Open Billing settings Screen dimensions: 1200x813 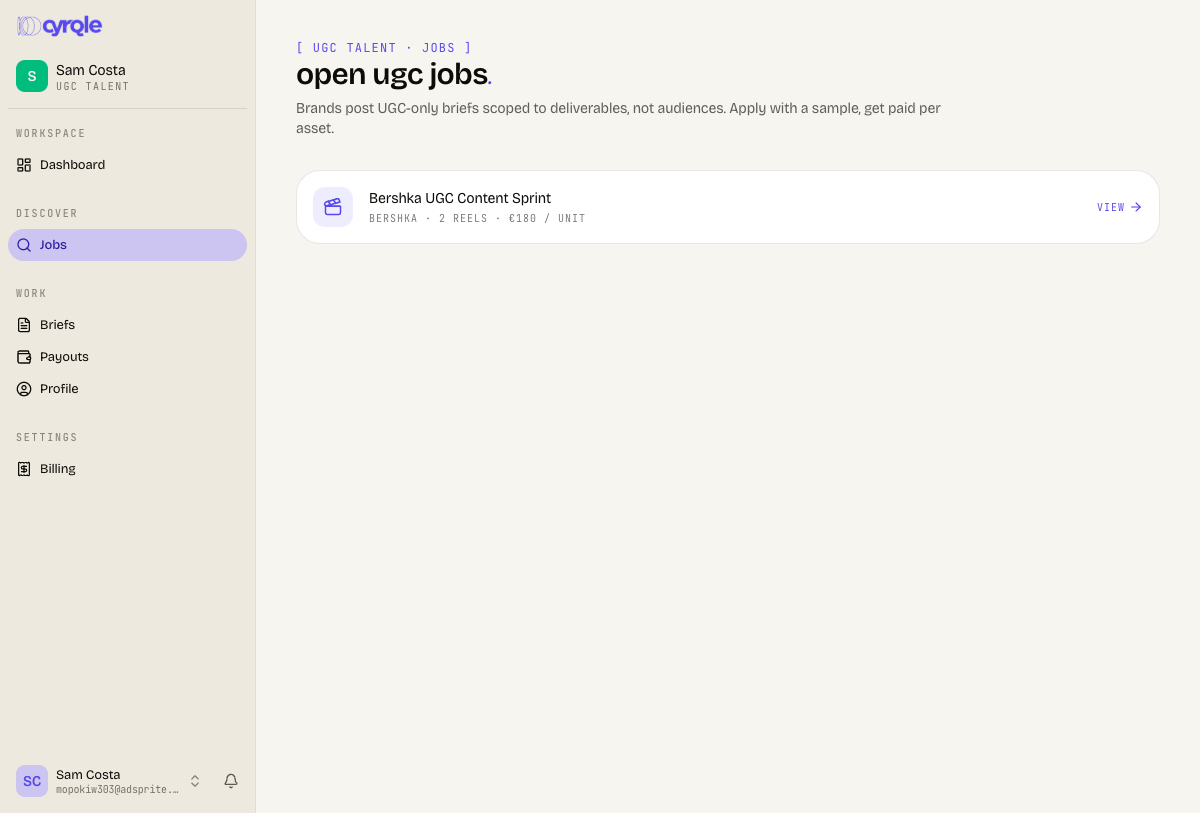coord(127,469)
